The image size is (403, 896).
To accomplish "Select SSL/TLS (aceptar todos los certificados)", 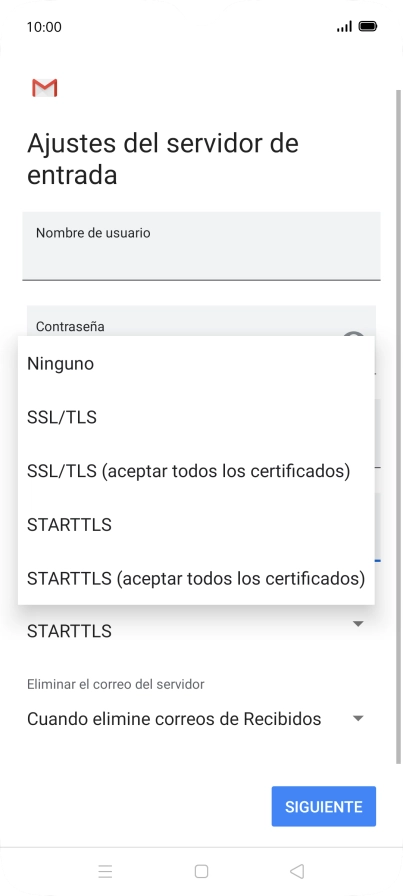I will [x=196, y=471].
